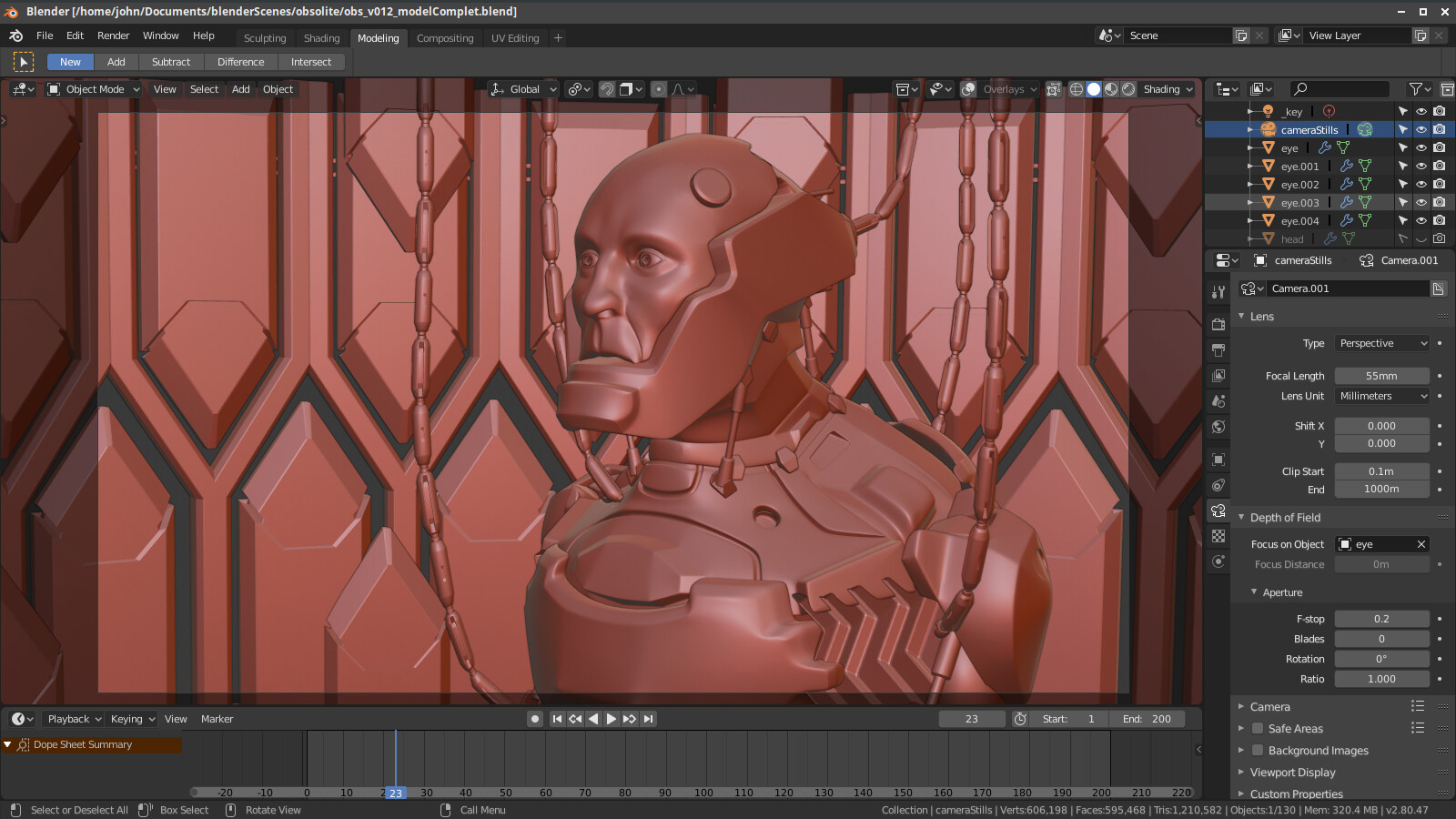Click the camera data icon beside cameraStills
This screenshot has height=819, width=1456.
tap(1365, 129)
